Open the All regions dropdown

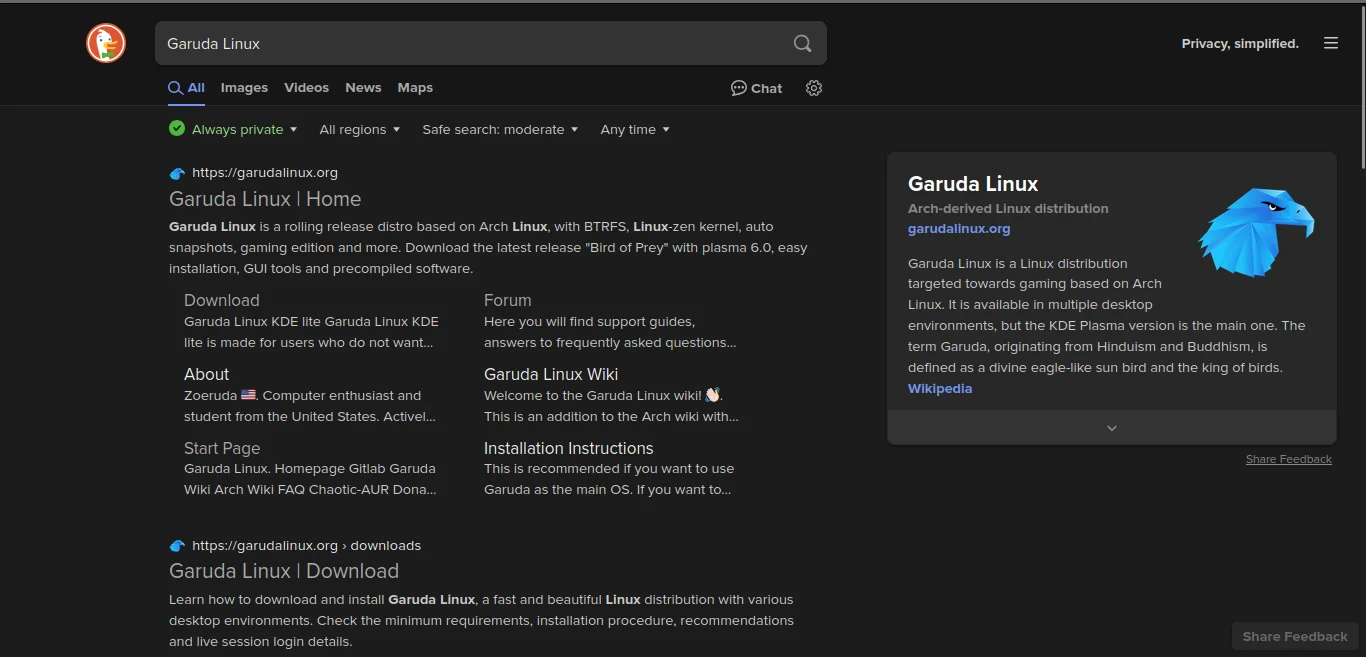[x=360, y=129]
